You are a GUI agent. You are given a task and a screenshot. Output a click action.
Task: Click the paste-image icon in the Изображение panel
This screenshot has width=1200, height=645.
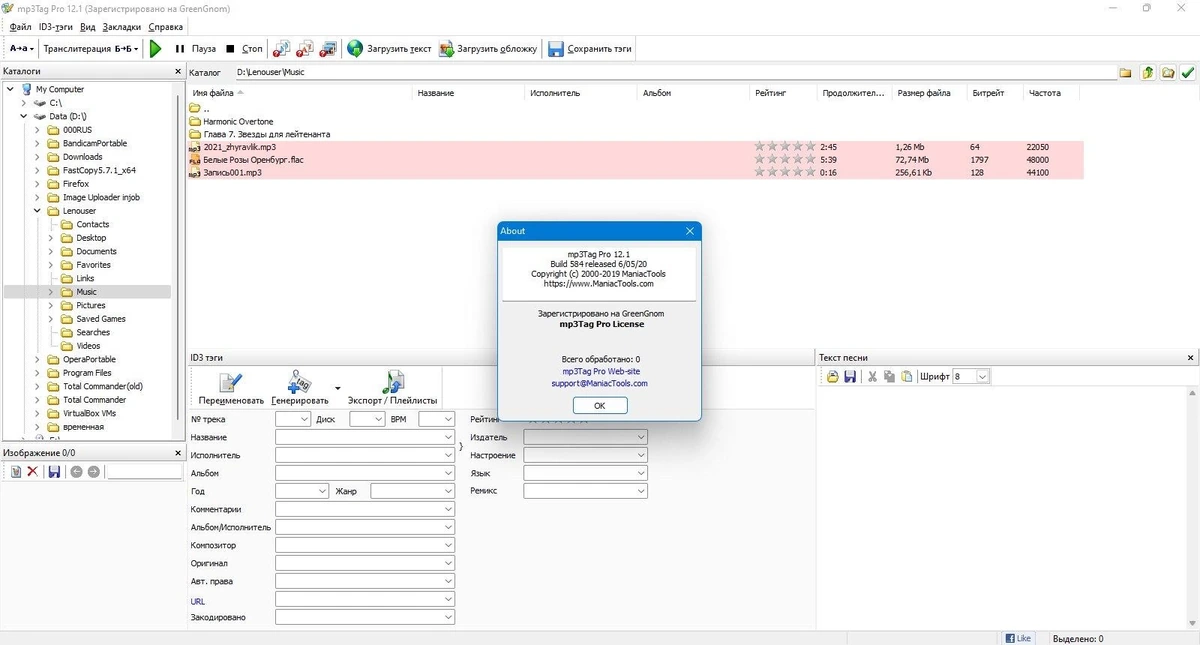coord(16,472)
